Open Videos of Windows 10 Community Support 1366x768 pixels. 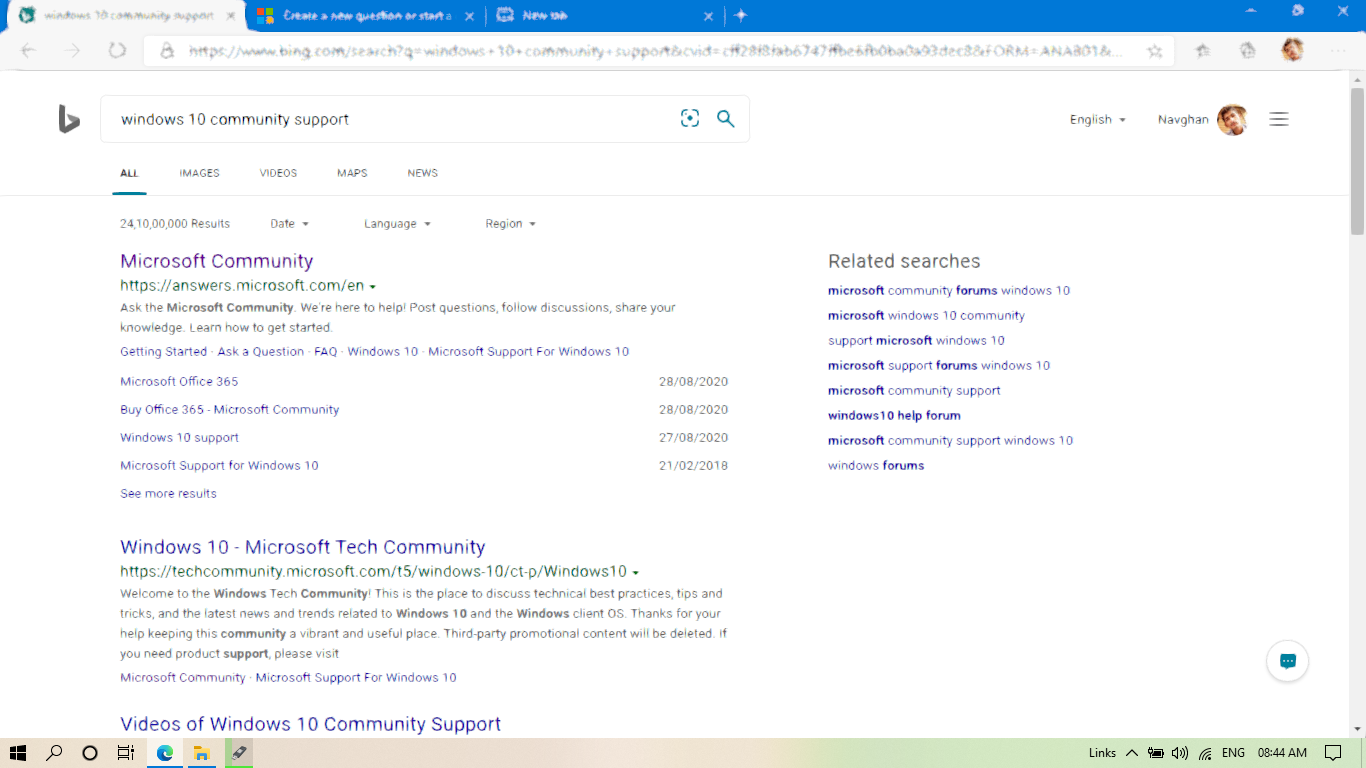311,724
